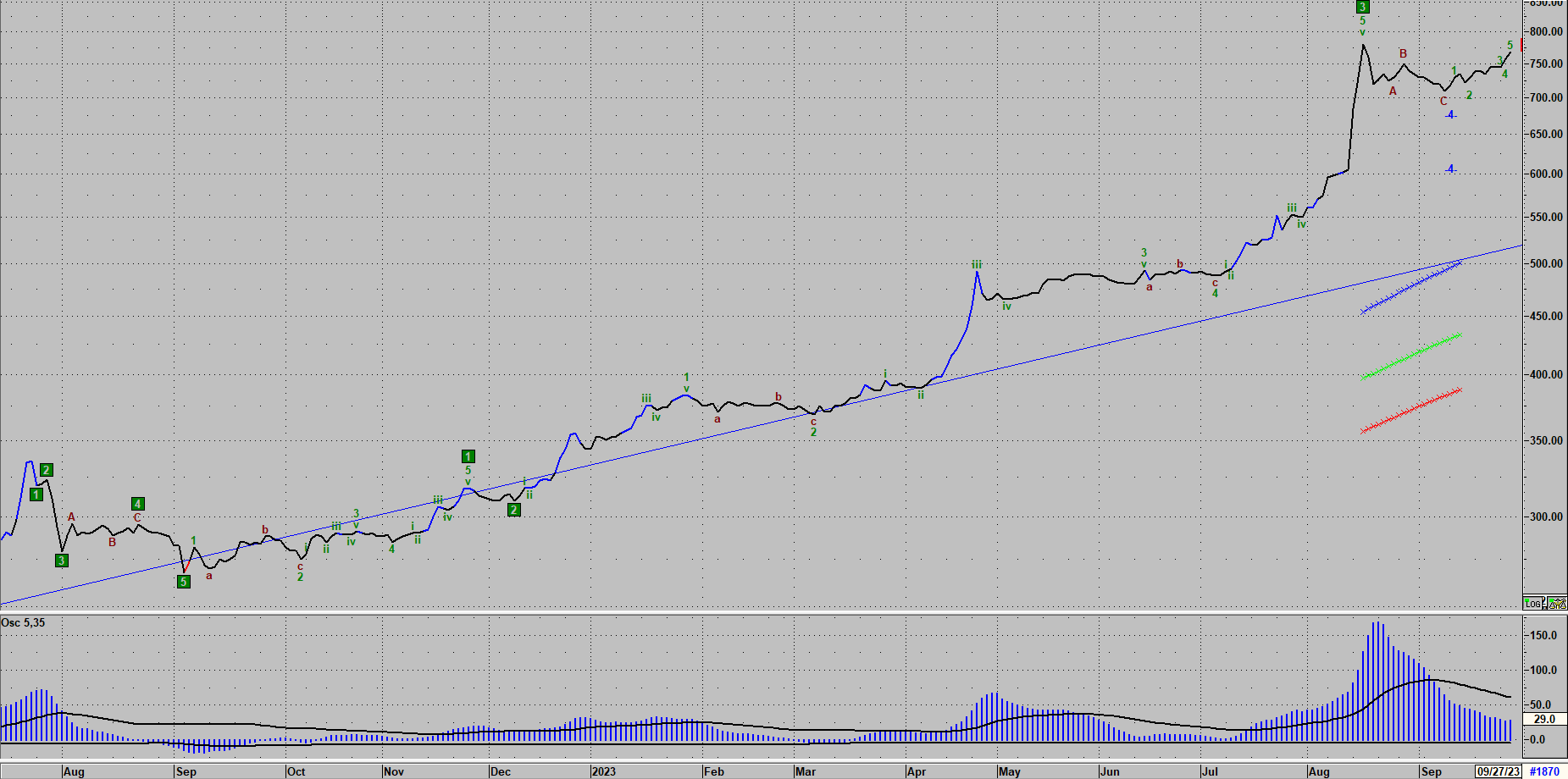Click the 450.00 price axis label
This screenshot has height=779, width=1568.
(1546, 317)
